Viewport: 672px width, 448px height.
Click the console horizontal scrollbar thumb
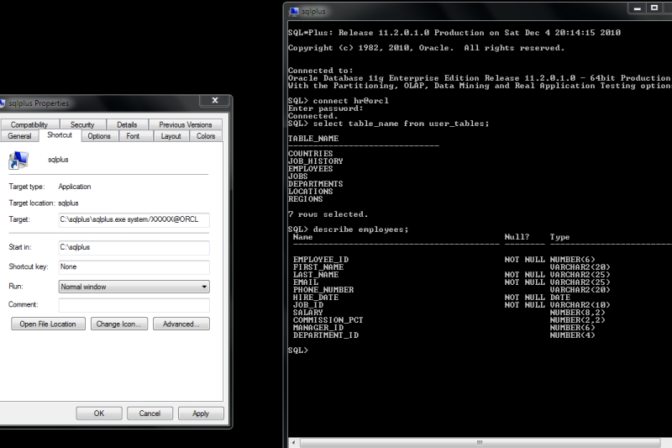tap(480, 441)
